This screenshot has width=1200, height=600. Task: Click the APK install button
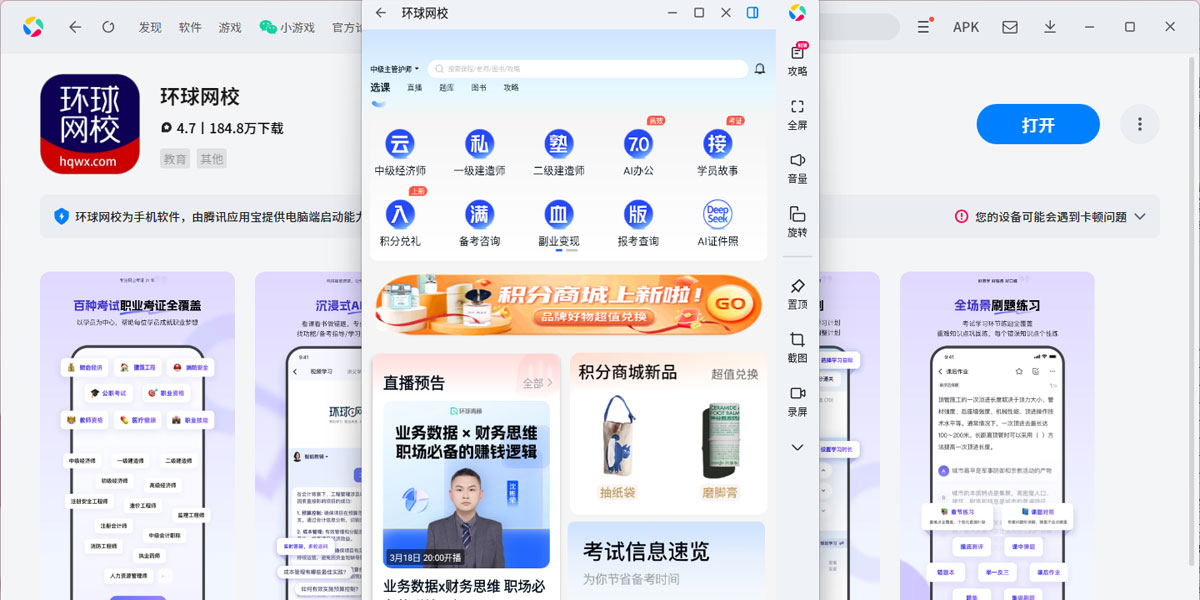pyautogui.click(x=966, y=27)
